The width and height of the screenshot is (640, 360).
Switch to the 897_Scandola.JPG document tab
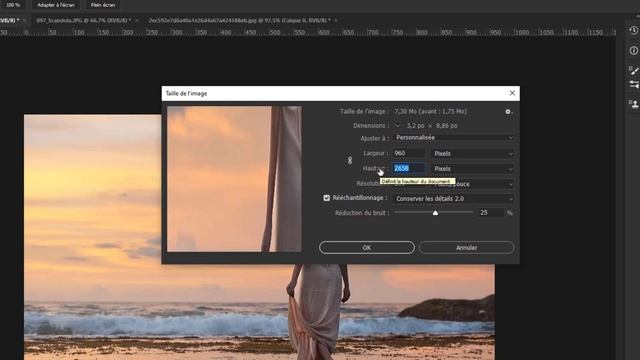click(x=84, y=20)
